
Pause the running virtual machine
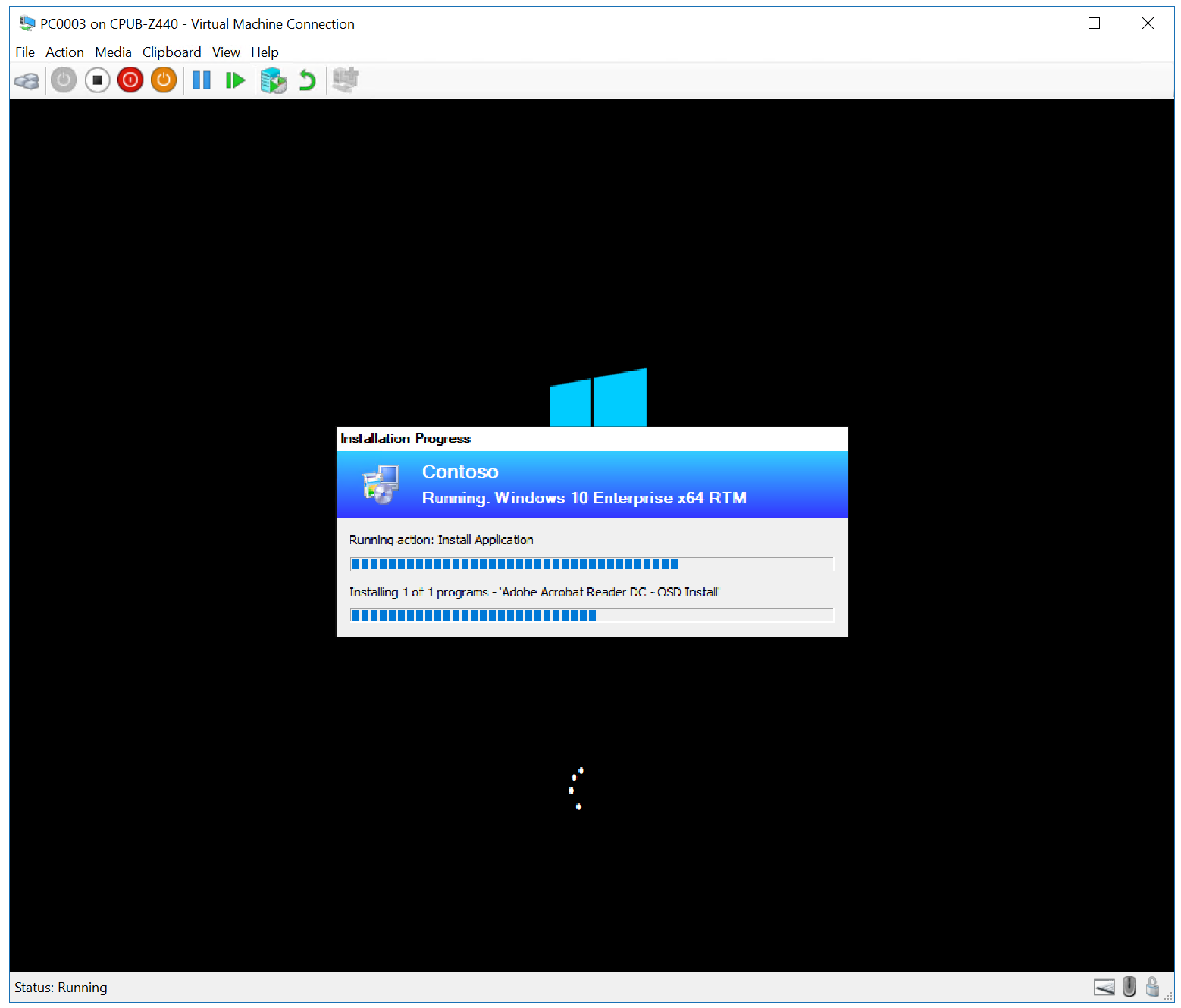coord(202,80)
